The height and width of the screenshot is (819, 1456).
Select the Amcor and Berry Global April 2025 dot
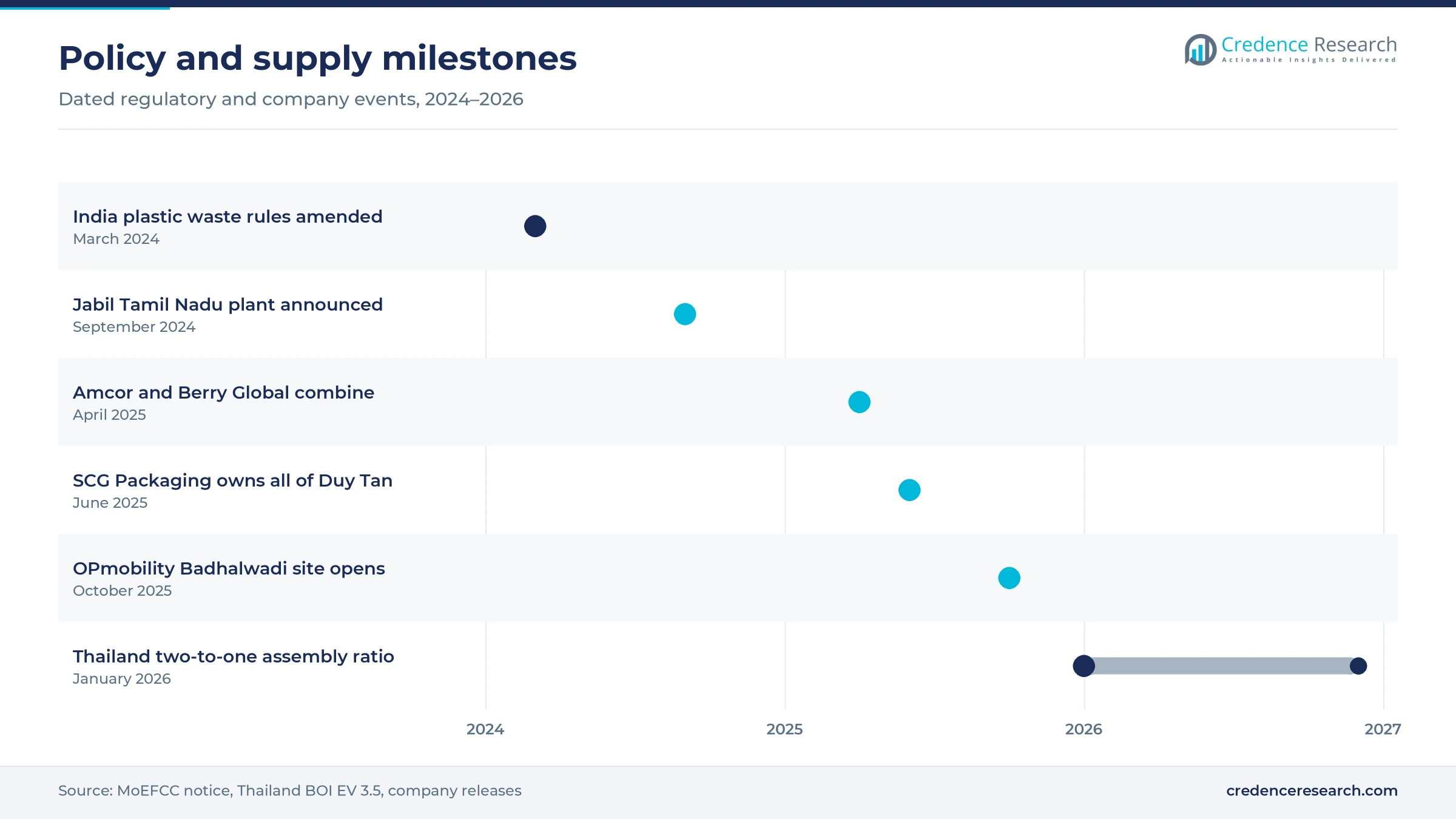point(859,402)
